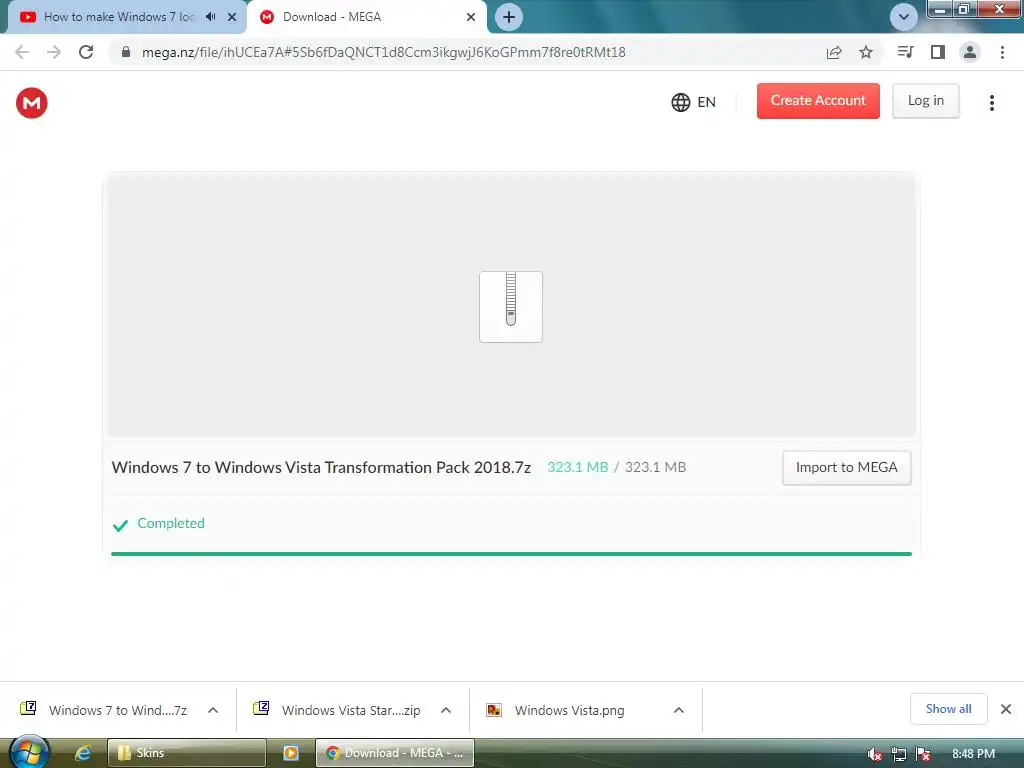The width and height of the screenshot is (1024, 768).
Task: Go back with the back arrow
Action: [22, 52]
